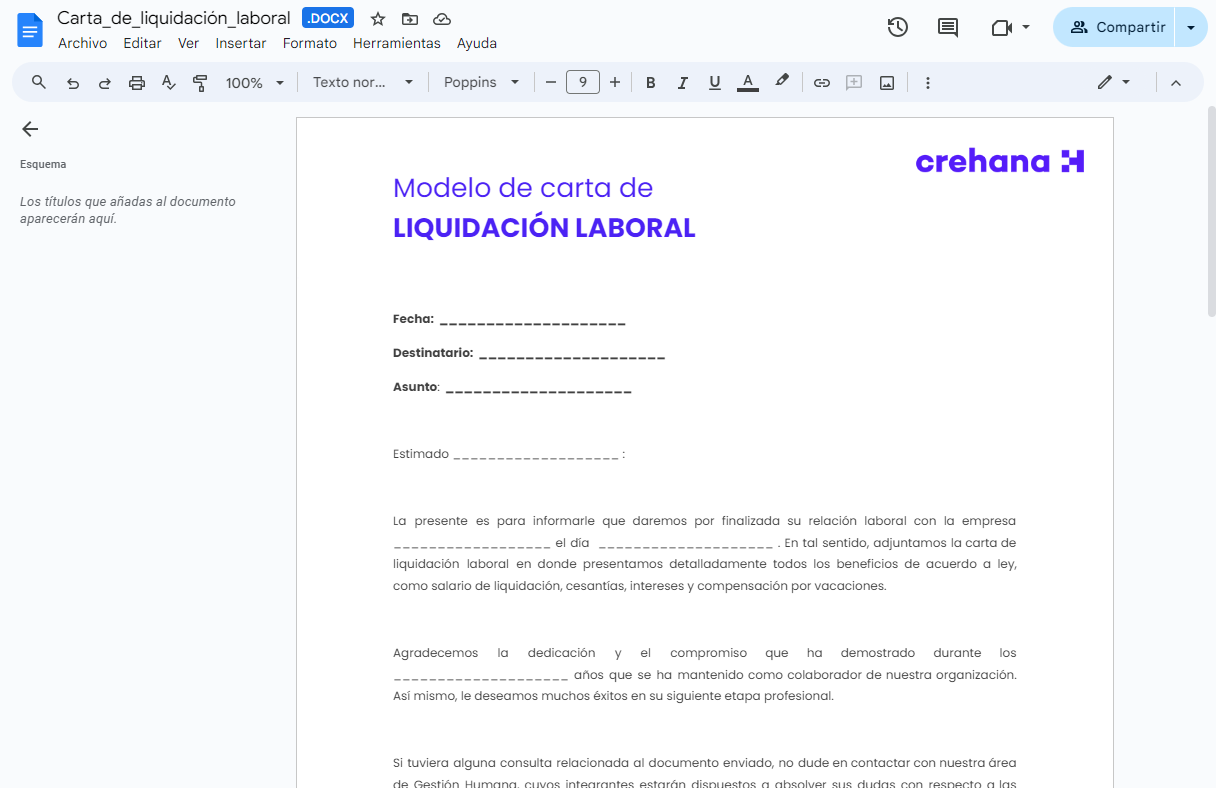Select the paint format tool
The width and height of the screenshot is (1216, 788).
point(200,82)
